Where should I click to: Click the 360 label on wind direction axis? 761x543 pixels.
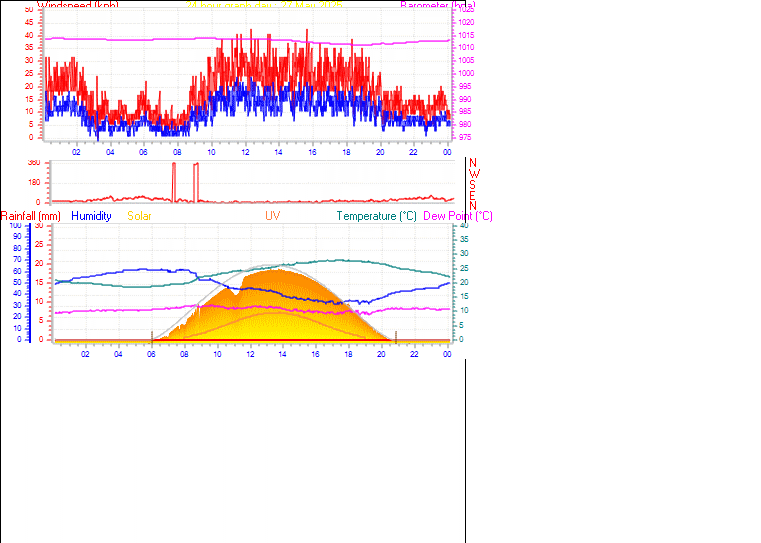click(33, 163)
